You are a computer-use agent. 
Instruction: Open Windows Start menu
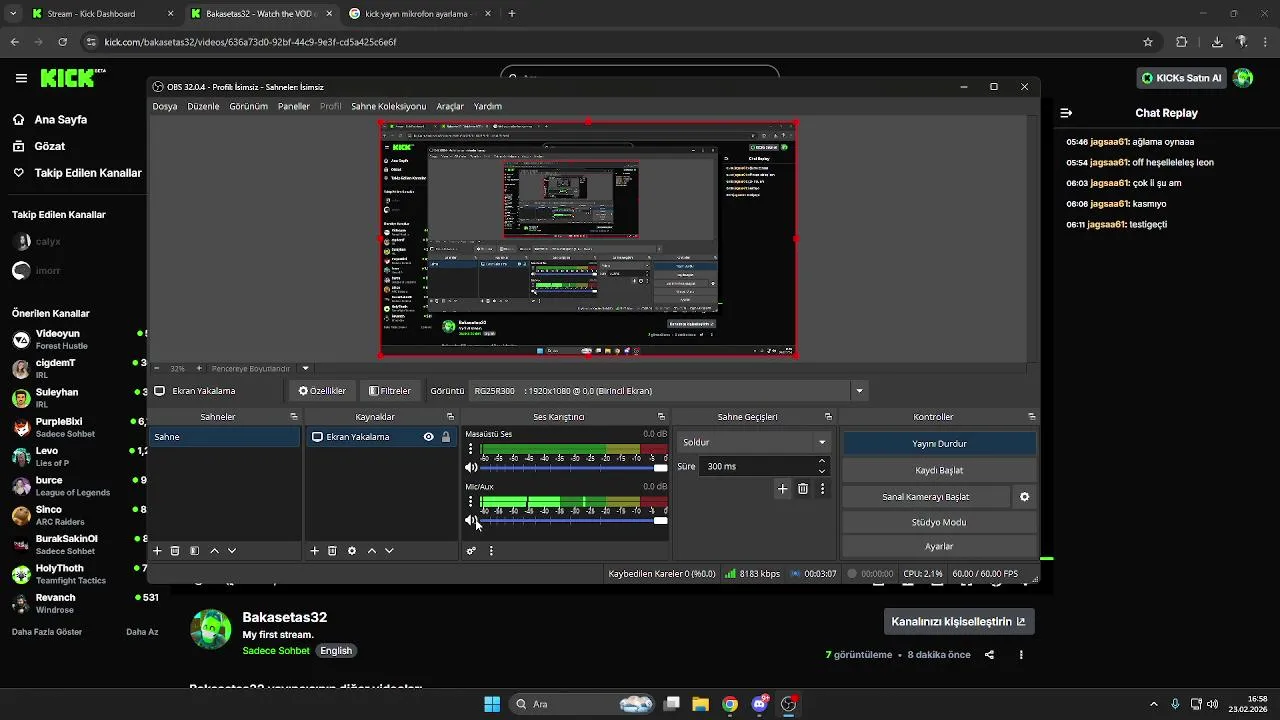(x=492, y=704)
